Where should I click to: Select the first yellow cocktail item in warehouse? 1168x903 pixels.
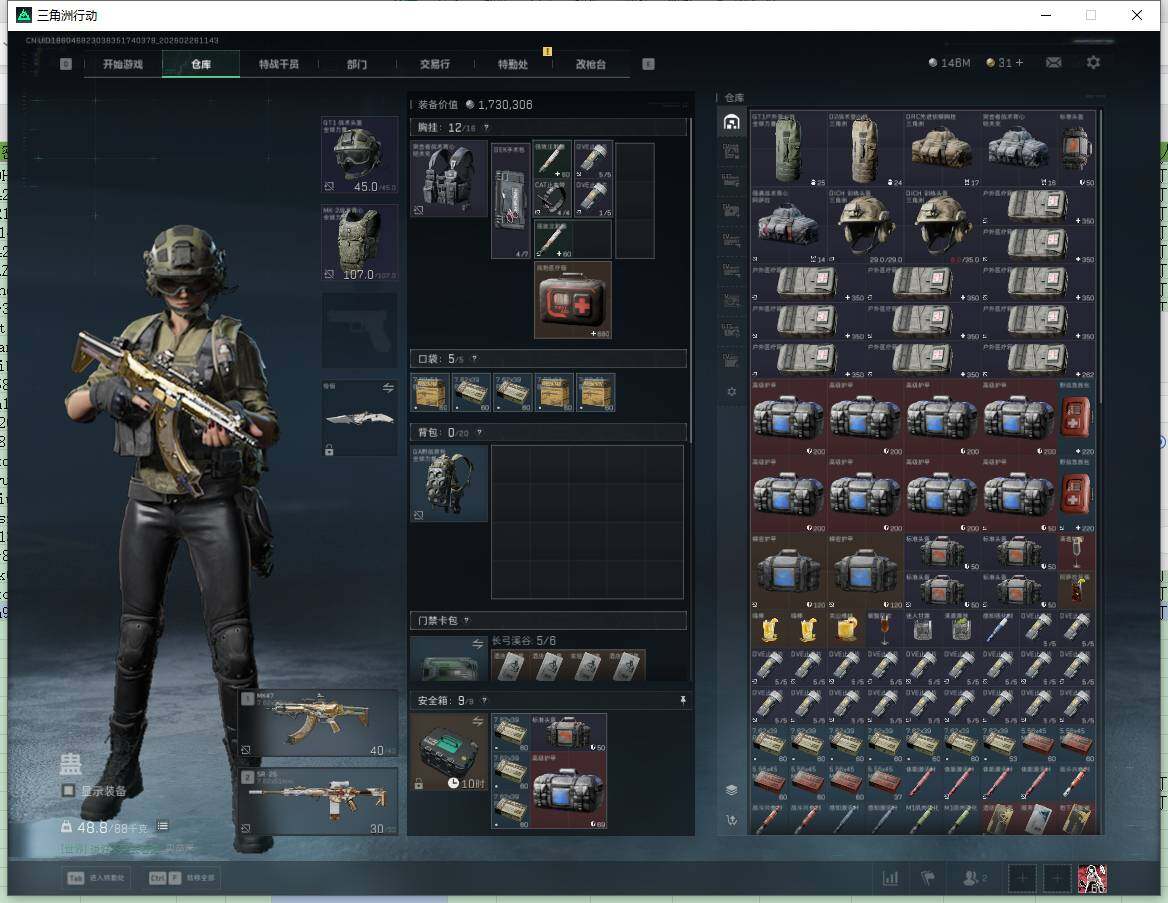[769, 629]
